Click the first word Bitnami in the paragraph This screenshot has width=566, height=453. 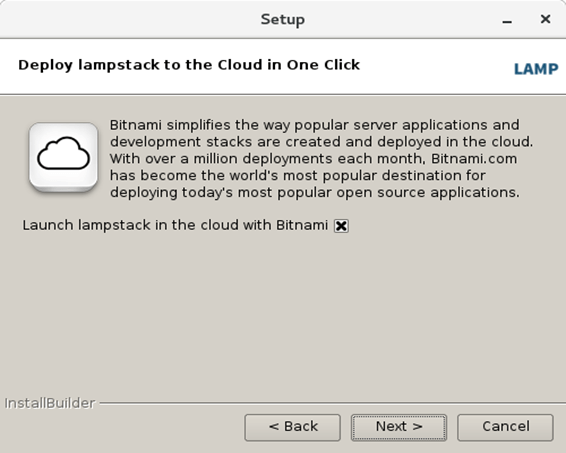tap(135, 125)
